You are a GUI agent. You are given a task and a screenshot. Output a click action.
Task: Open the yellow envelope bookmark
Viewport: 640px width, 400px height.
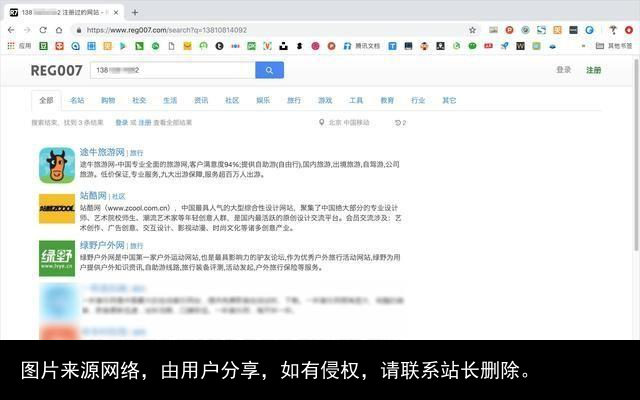click(x=187, y=46)
